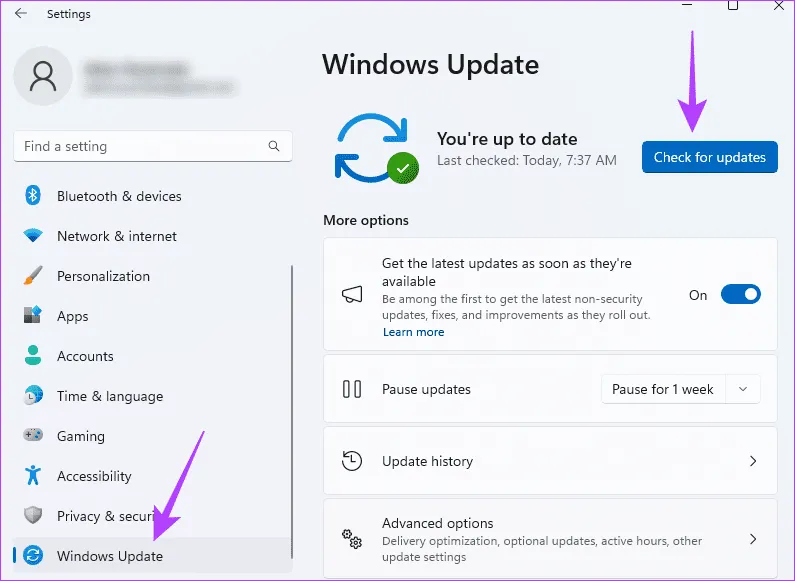Screen dimensions: 795x581
Task: Click the Network & internet Wi-Fi icon
Action: pyautogui.click(x=33, y=236)
